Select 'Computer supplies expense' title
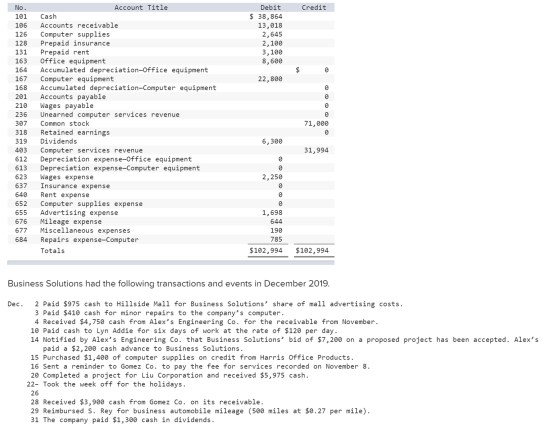 point(91,204)
